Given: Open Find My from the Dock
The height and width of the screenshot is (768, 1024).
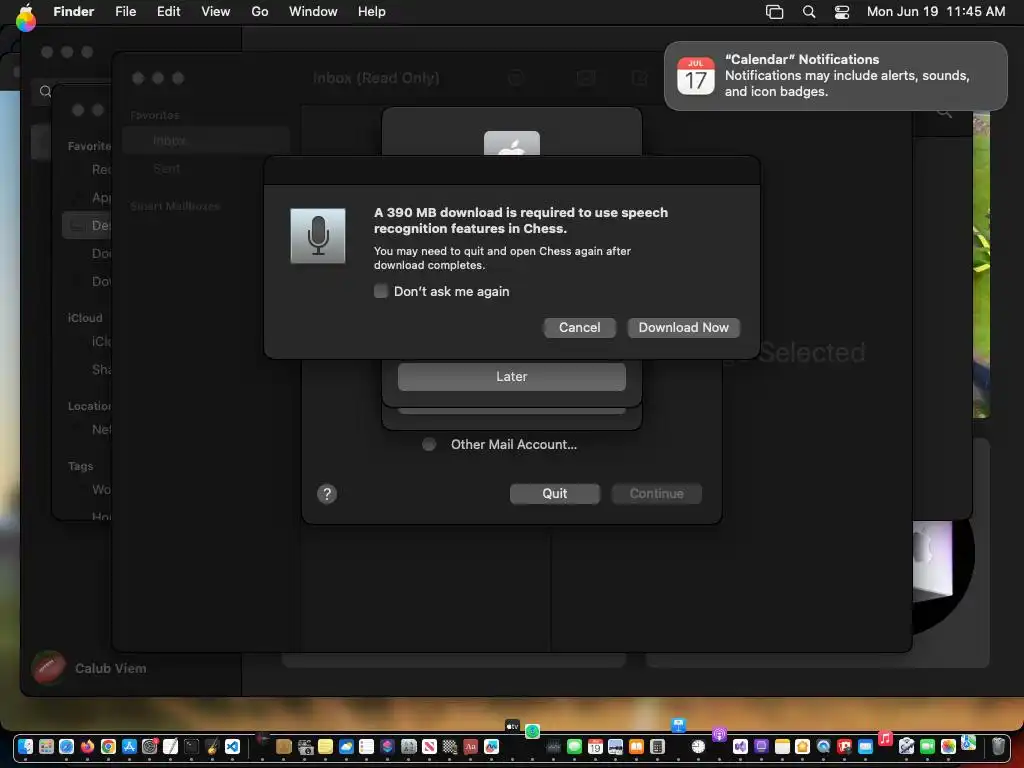Looking at the screenshot, I should [532, 731].
